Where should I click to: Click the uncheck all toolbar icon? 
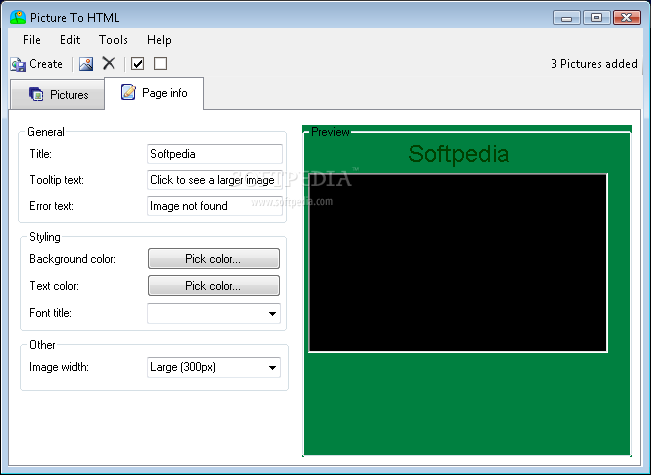tap(160, 64)
